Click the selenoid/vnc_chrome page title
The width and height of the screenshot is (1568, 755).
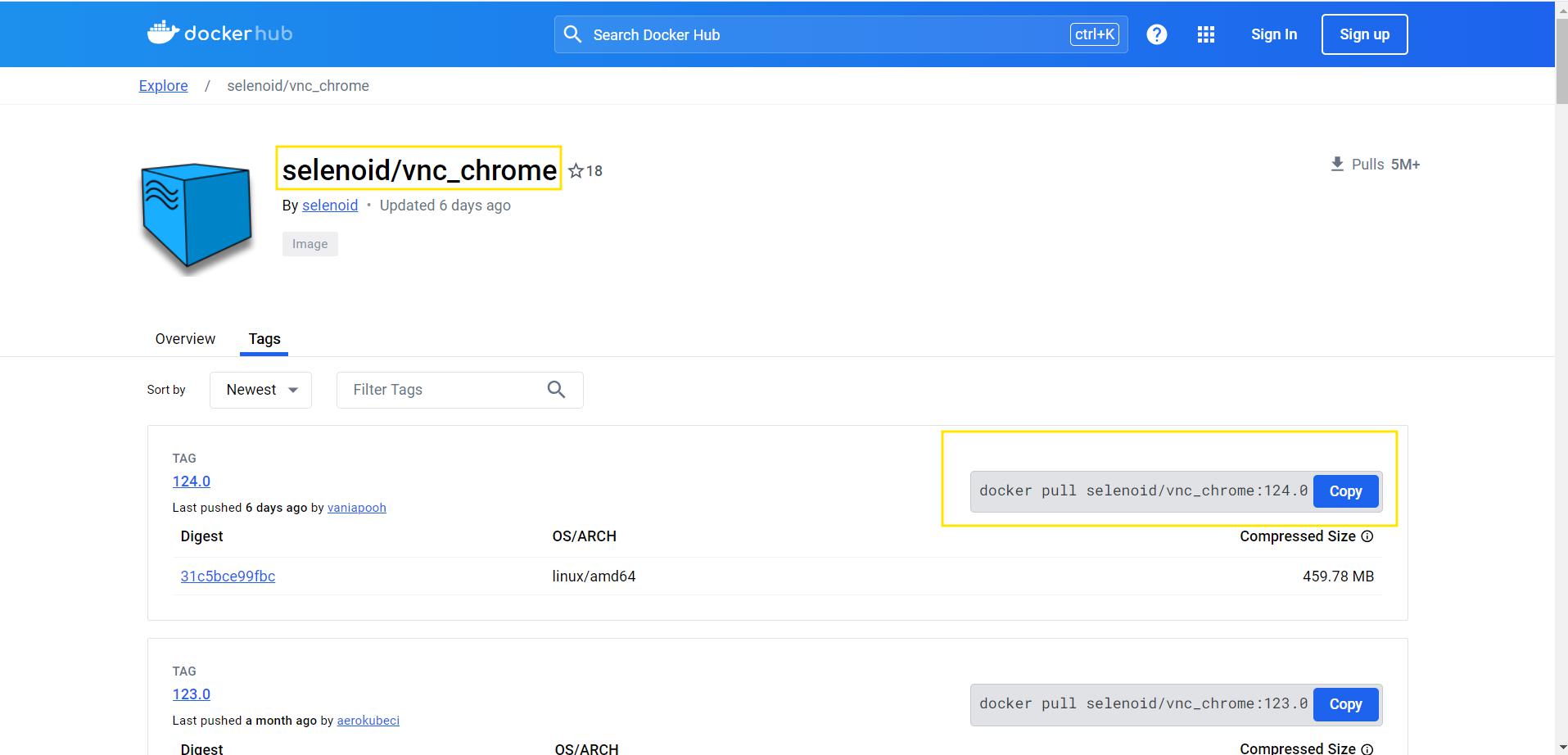click(x=419, y=170)
